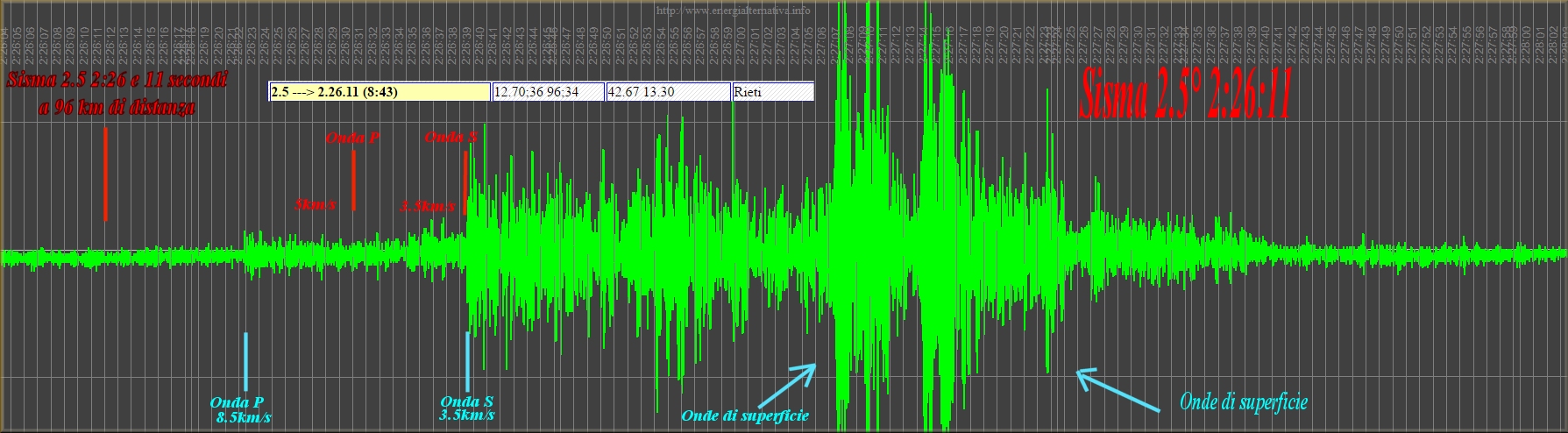Click the red '3.5km/s' speed label
The width and height of the screenshot is (1568, 433).
pyautogui.click(x=428, y=207)
